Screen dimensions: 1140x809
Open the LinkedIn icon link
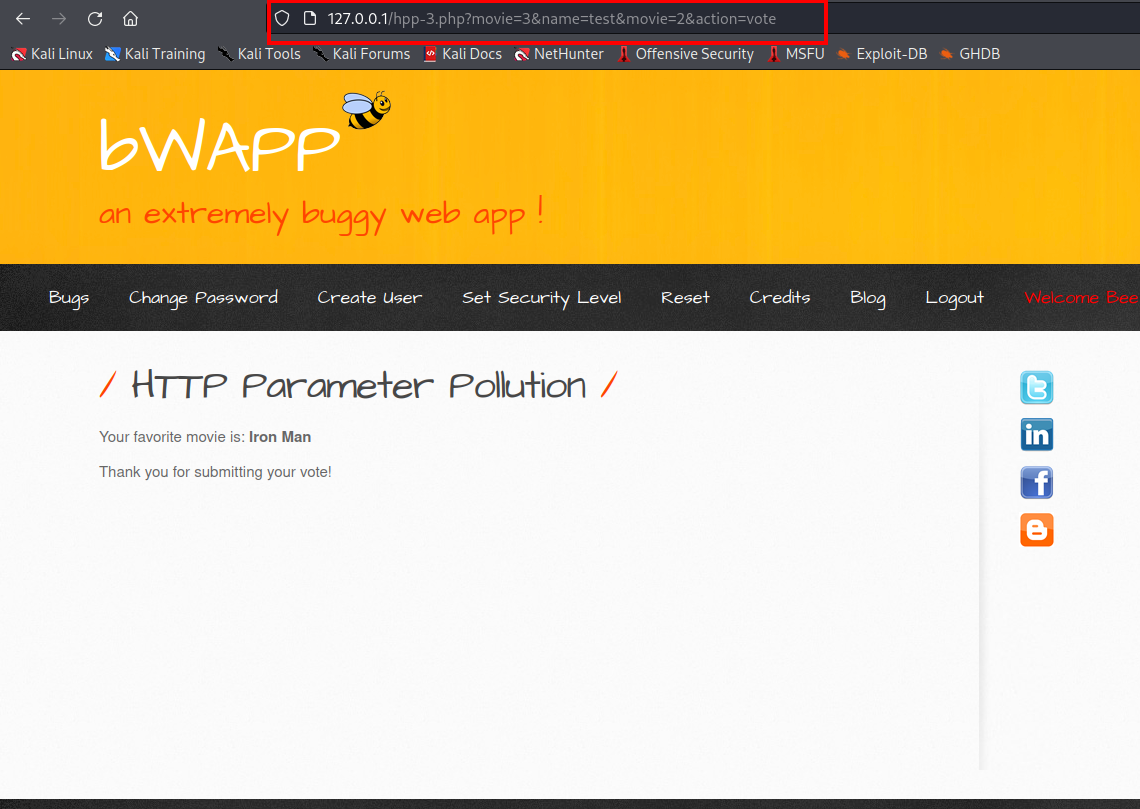tap(1036, 435)
